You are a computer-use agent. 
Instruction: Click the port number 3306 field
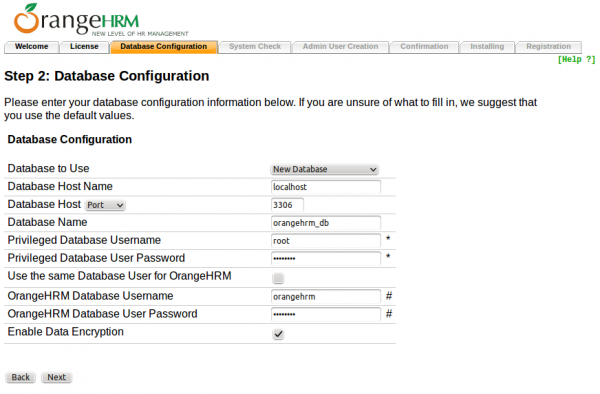coord(287,205)
